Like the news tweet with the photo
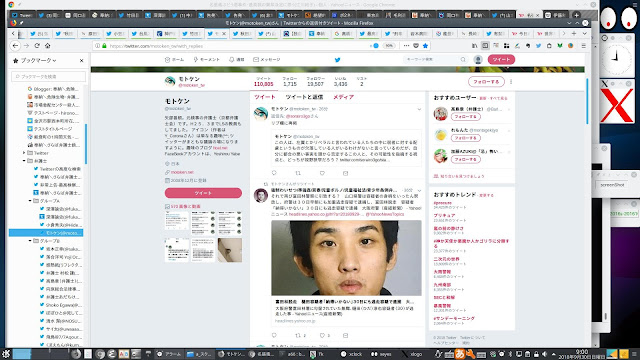Screen dimensions: 640x360 click(322, 335)
